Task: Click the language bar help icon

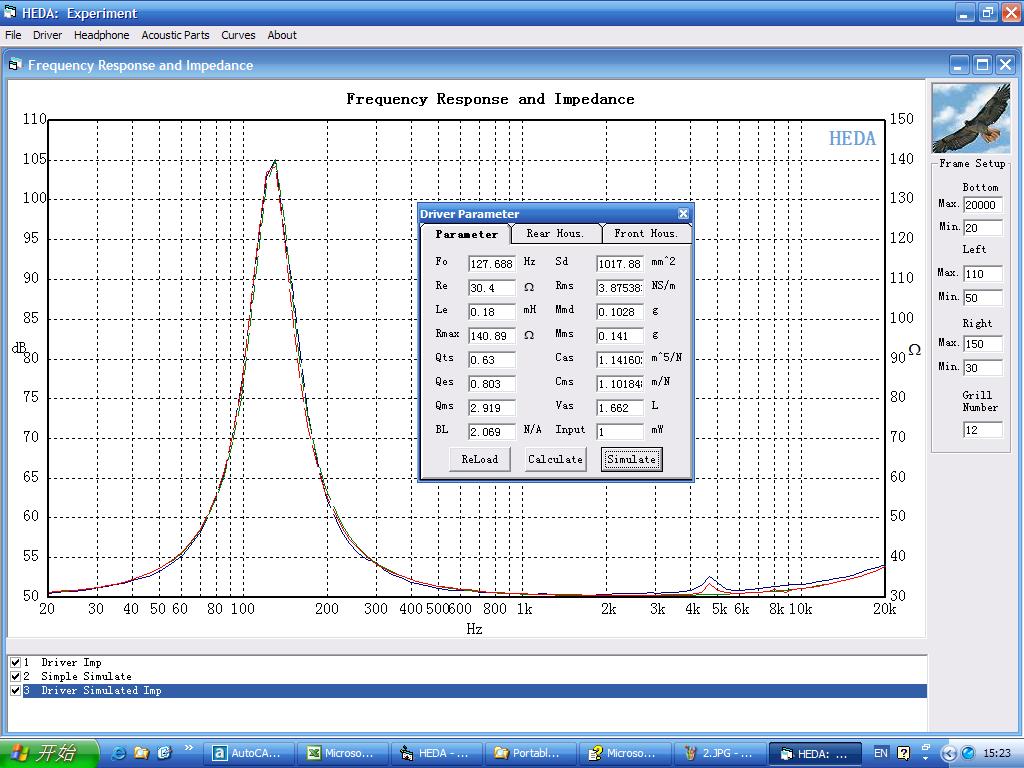Action: click(x=904, y=753)
